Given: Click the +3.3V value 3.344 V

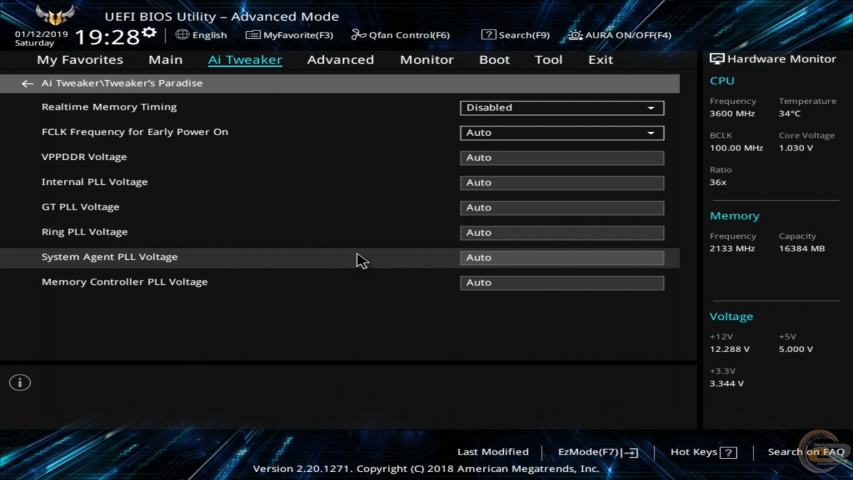Looking at the screenshot, I should pos(727,384).
